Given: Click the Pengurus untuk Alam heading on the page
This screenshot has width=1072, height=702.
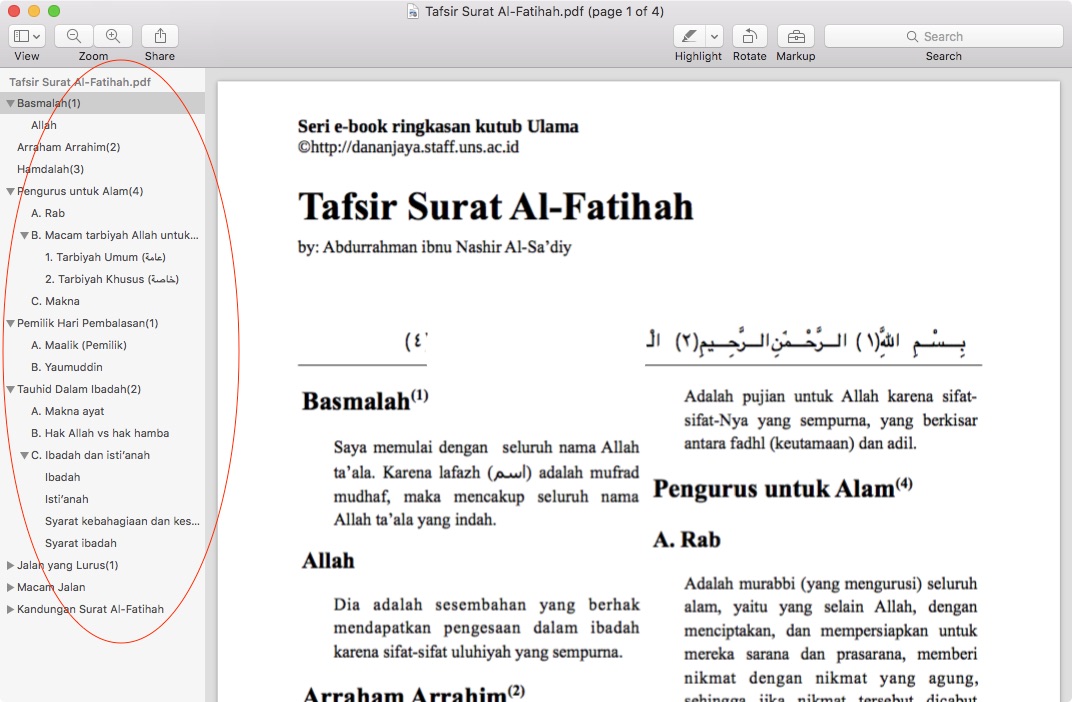Looking at the screenshot, I should click(x=783, y=488).
